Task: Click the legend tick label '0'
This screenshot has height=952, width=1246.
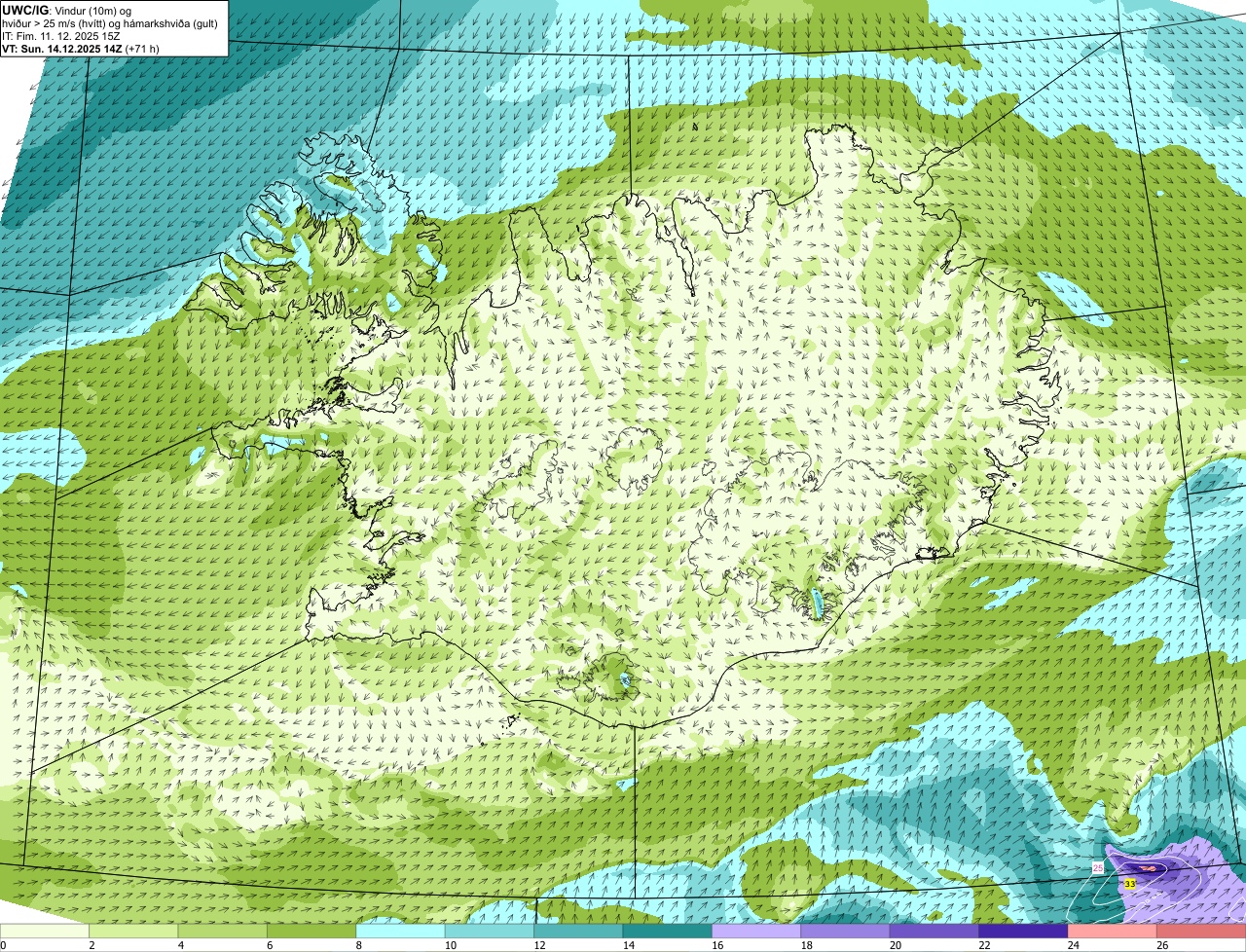Action: tap(3, 945)
